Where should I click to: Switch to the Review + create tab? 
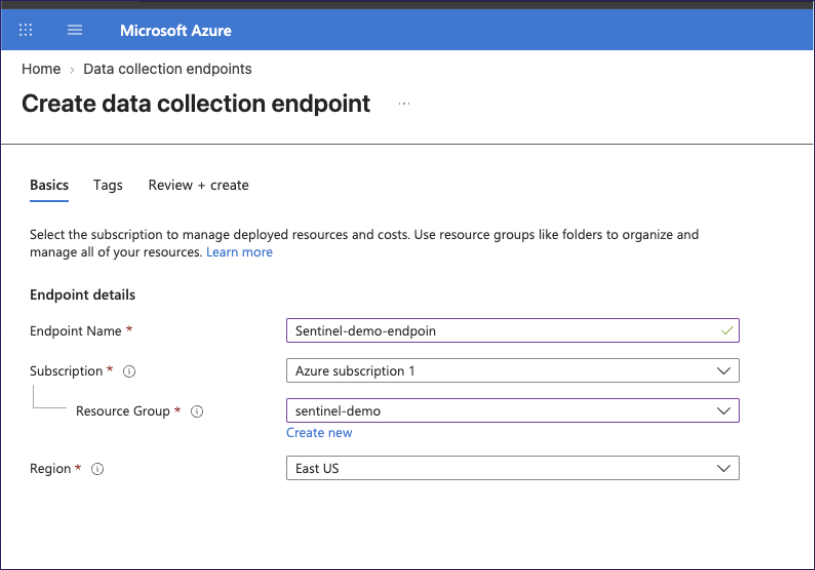coord(199,185)
